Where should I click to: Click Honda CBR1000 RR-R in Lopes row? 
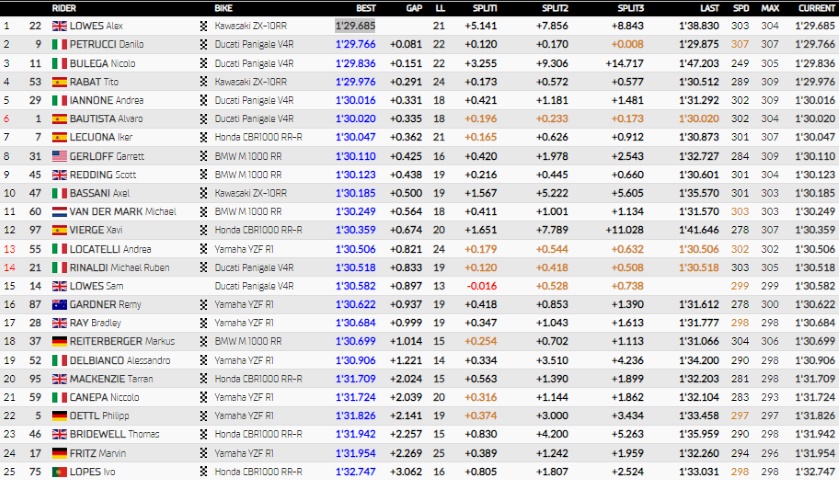pos(258,472)
